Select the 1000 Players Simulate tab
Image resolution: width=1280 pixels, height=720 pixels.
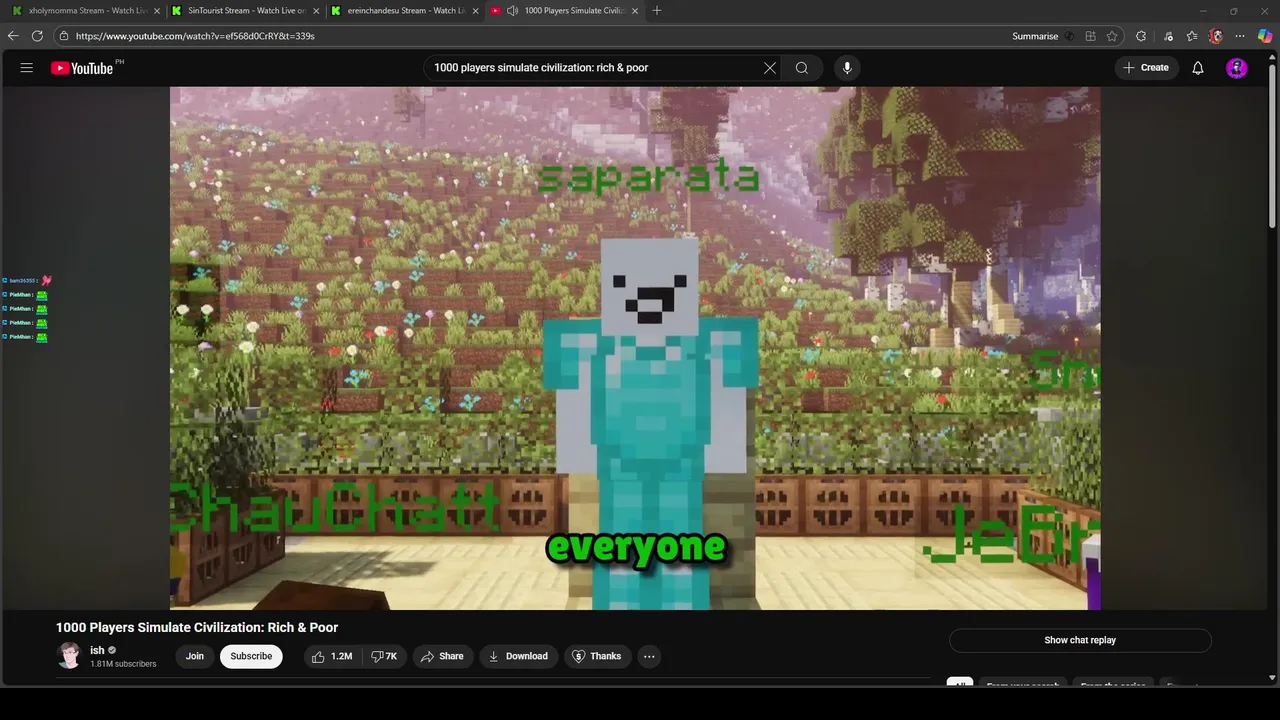click(x=564, y=11)
